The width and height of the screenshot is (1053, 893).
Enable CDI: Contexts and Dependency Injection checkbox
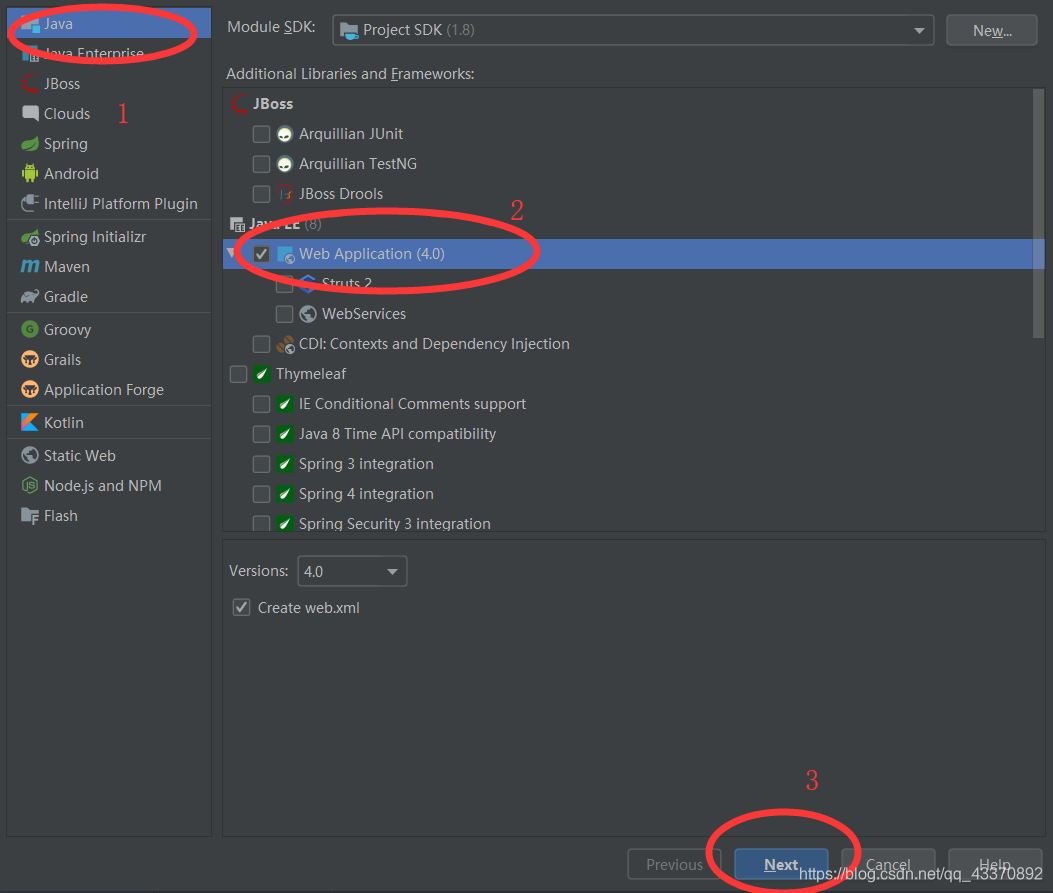261,344
